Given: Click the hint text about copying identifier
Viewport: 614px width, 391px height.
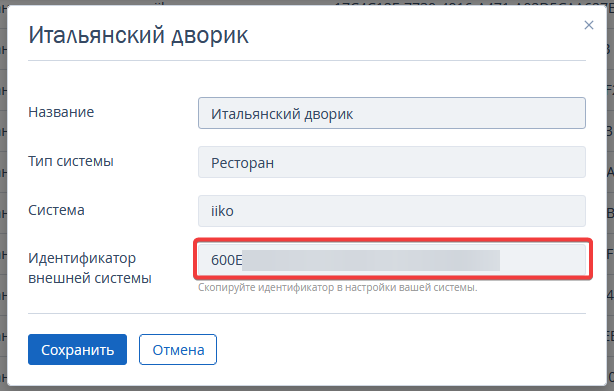Looking at the screenshot, I should [338, 288].
